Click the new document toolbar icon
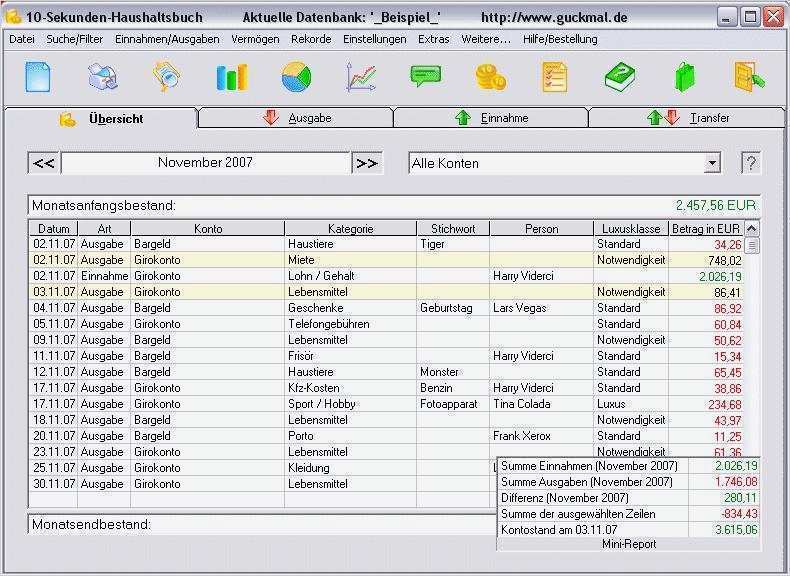Screen dimensions: 790x576 pyautogui.click(x=38, y=77)
